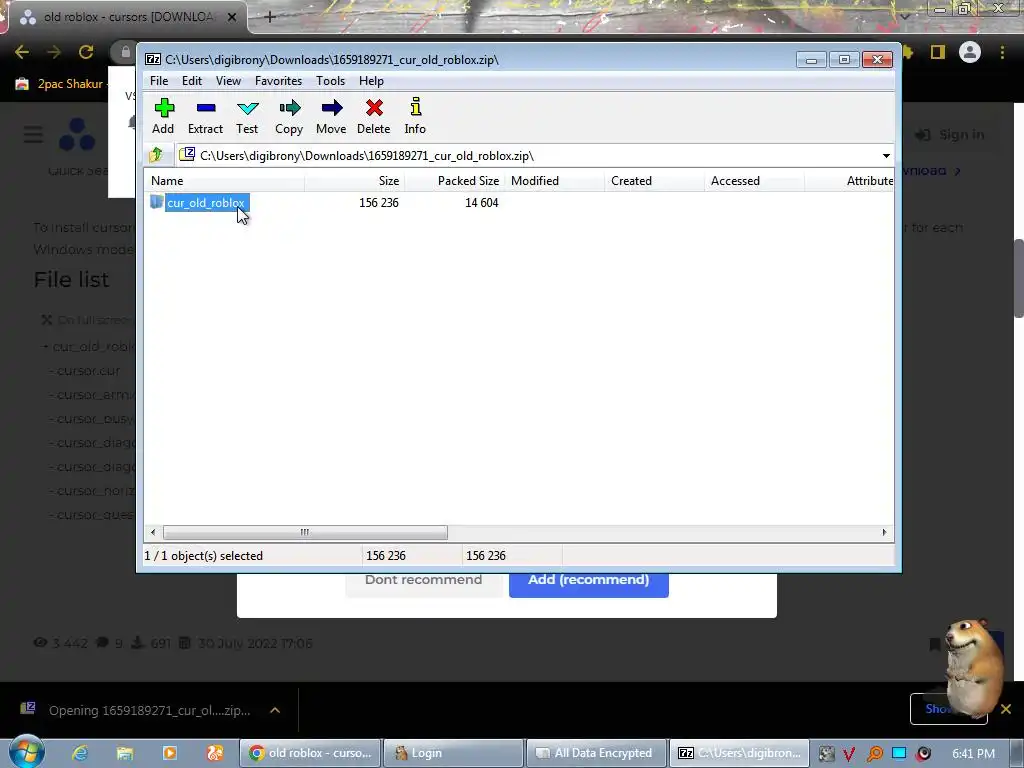Viewport: 1024px width, 768px height.
Task: Click the archive path address field
Action: click(x=528, y=156)
